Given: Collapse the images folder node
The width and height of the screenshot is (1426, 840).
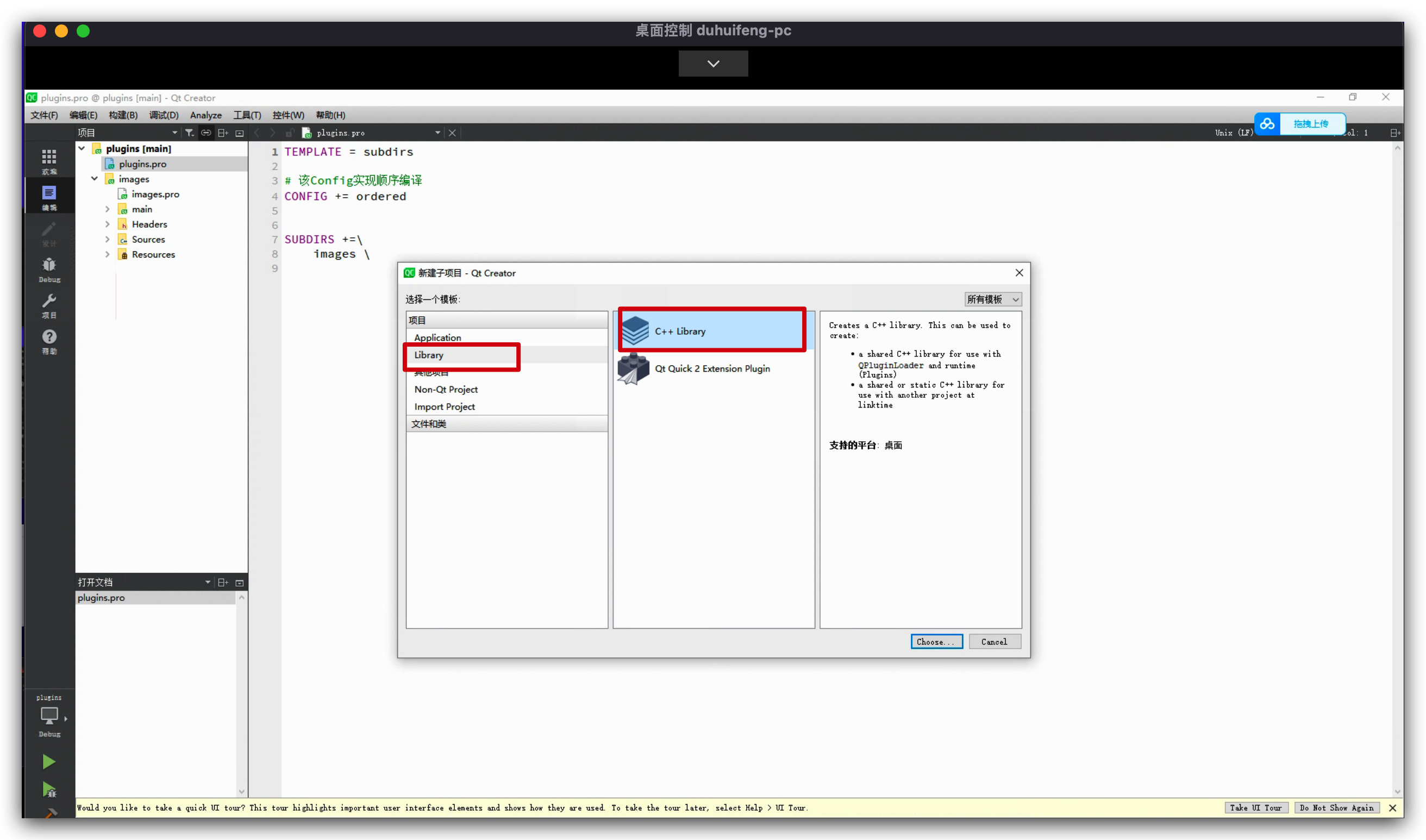Looking at the screenshot, I should pos(95,179).
